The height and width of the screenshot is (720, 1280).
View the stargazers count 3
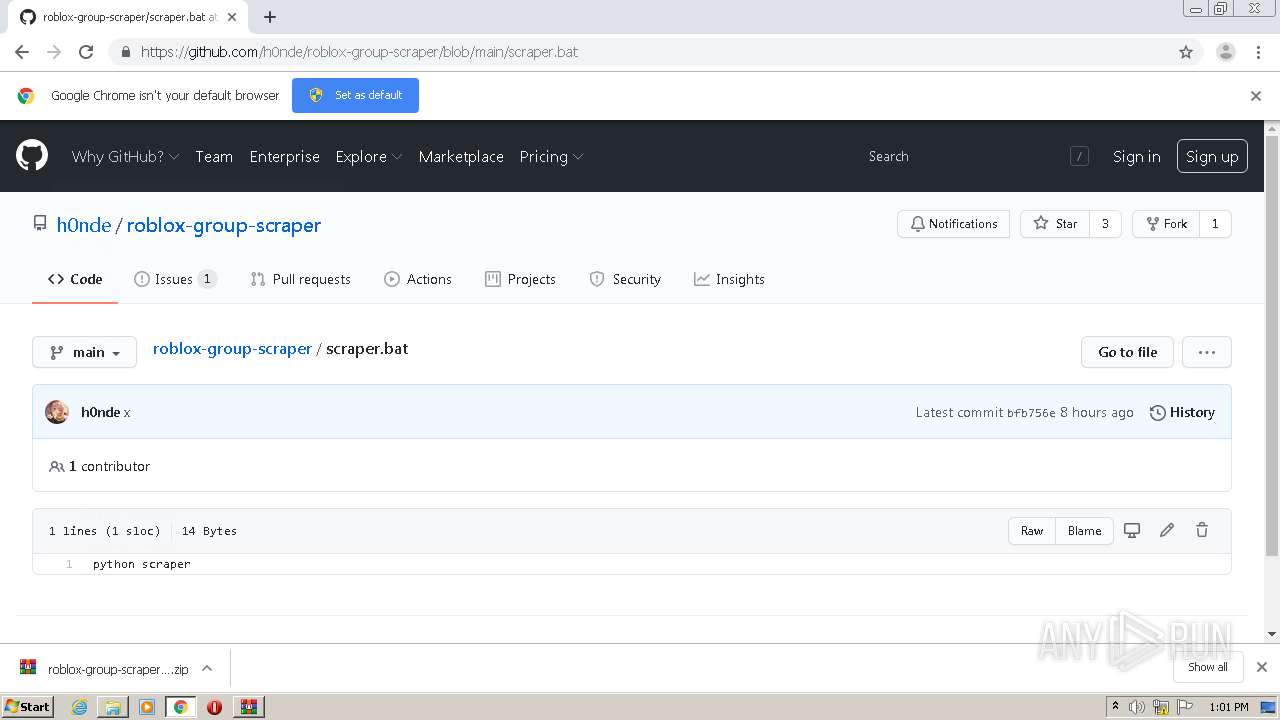1105,224
